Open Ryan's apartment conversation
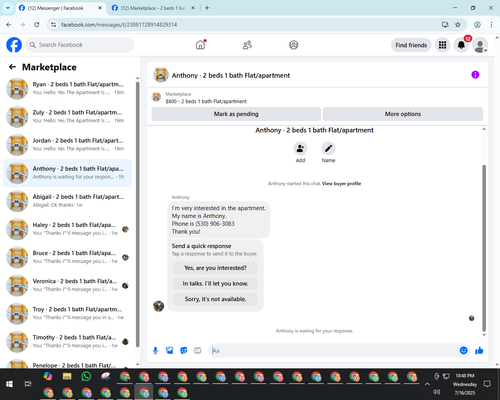The width and height of the screenshot is (500, 400). pos(67,89)
